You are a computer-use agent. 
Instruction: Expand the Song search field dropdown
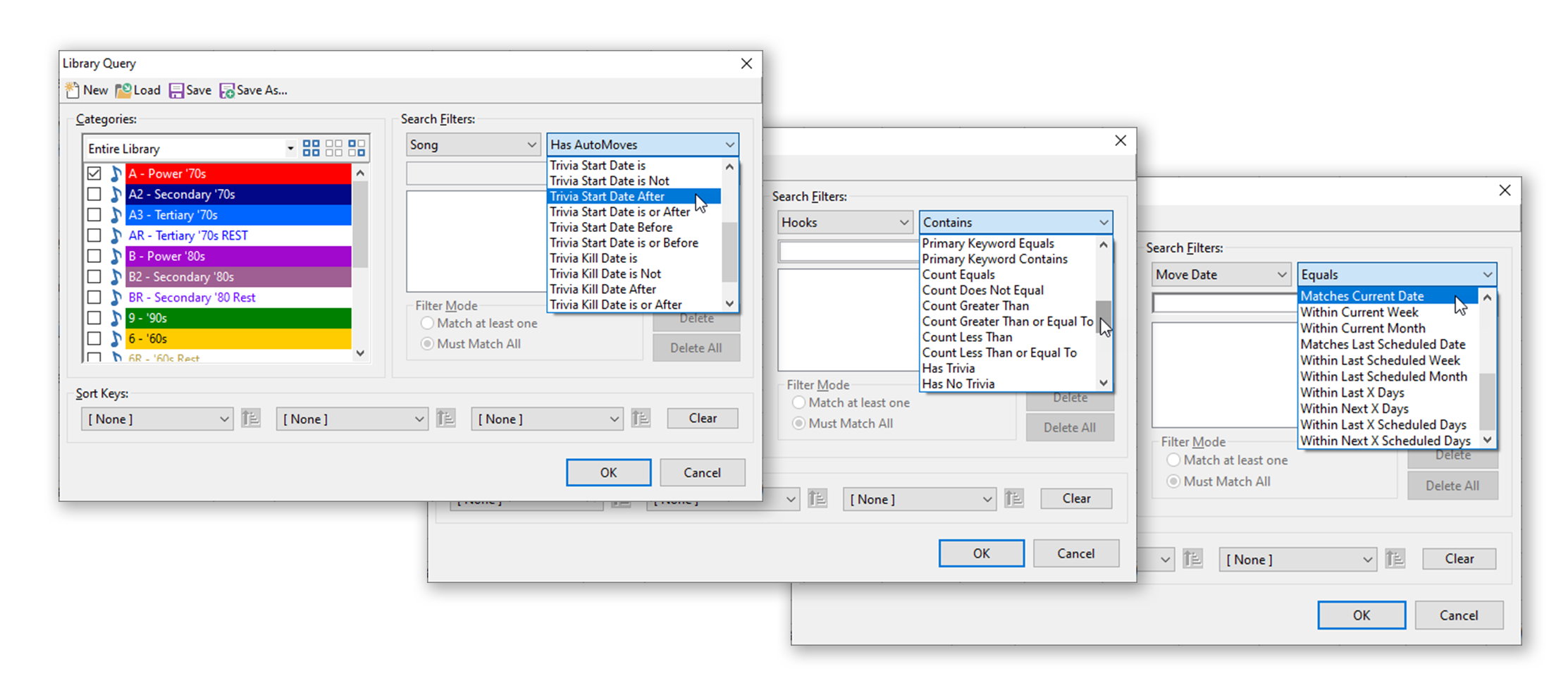click(x=531, y=145)
